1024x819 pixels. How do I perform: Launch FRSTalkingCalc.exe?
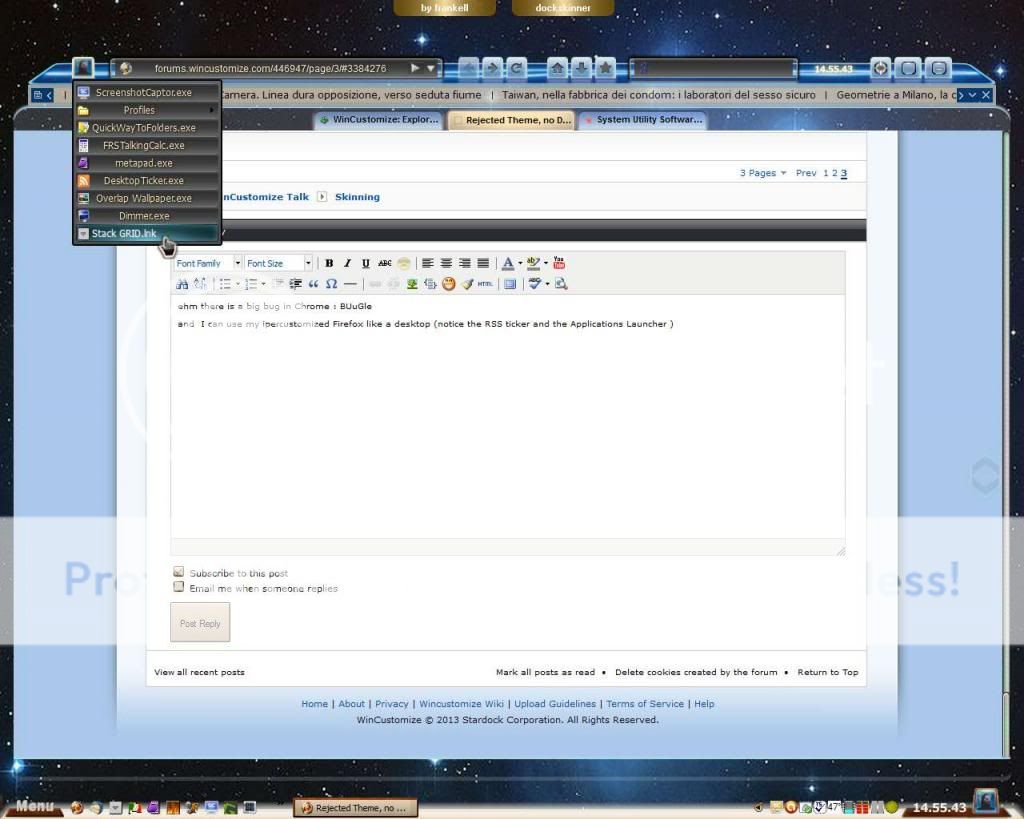[147, 145]
